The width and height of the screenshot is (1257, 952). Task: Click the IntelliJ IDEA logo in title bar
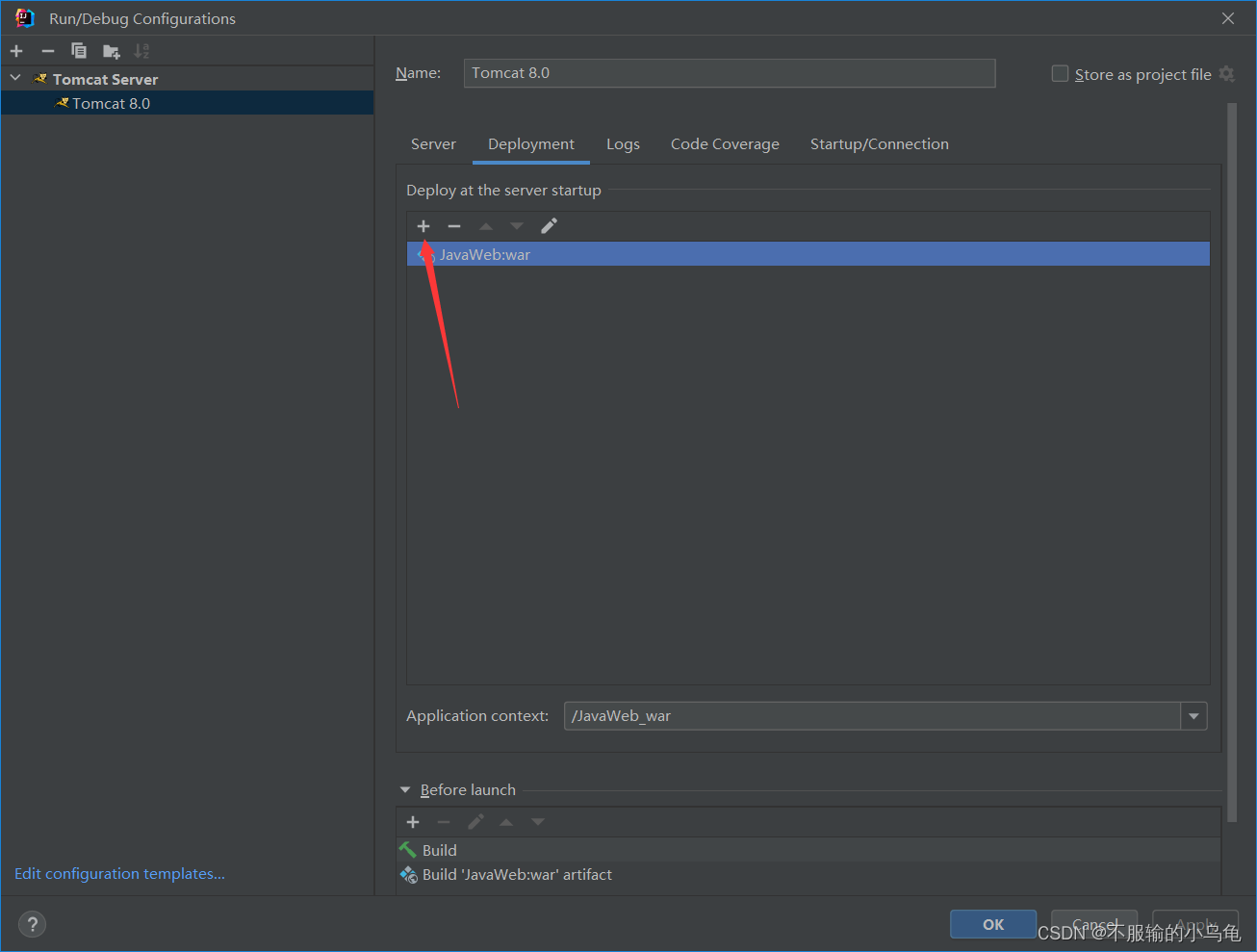(x=25, y=18)
